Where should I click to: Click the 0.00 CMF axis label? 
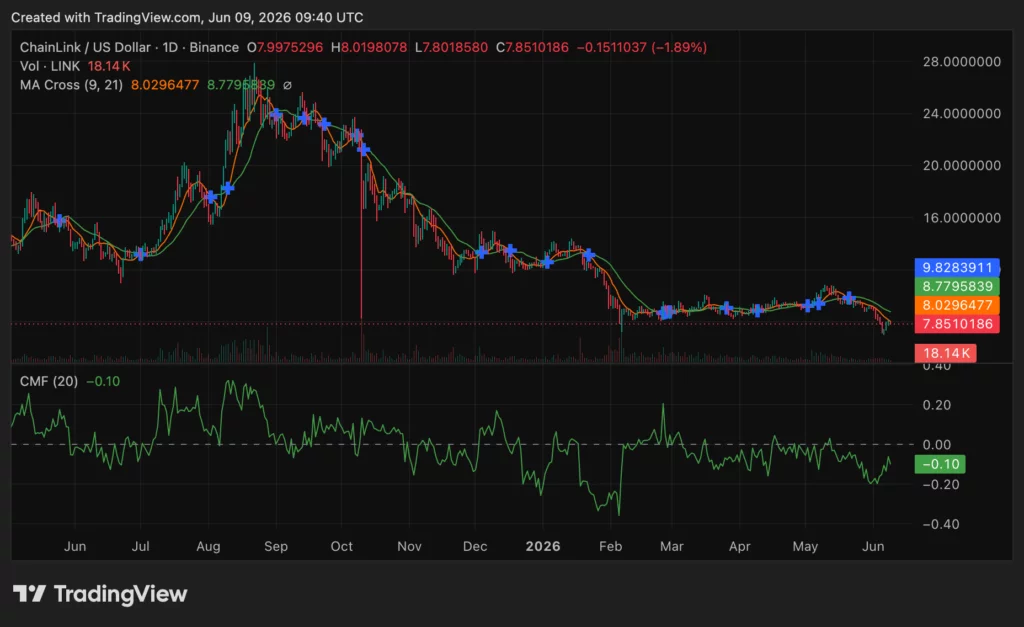[x=936, y=445]
